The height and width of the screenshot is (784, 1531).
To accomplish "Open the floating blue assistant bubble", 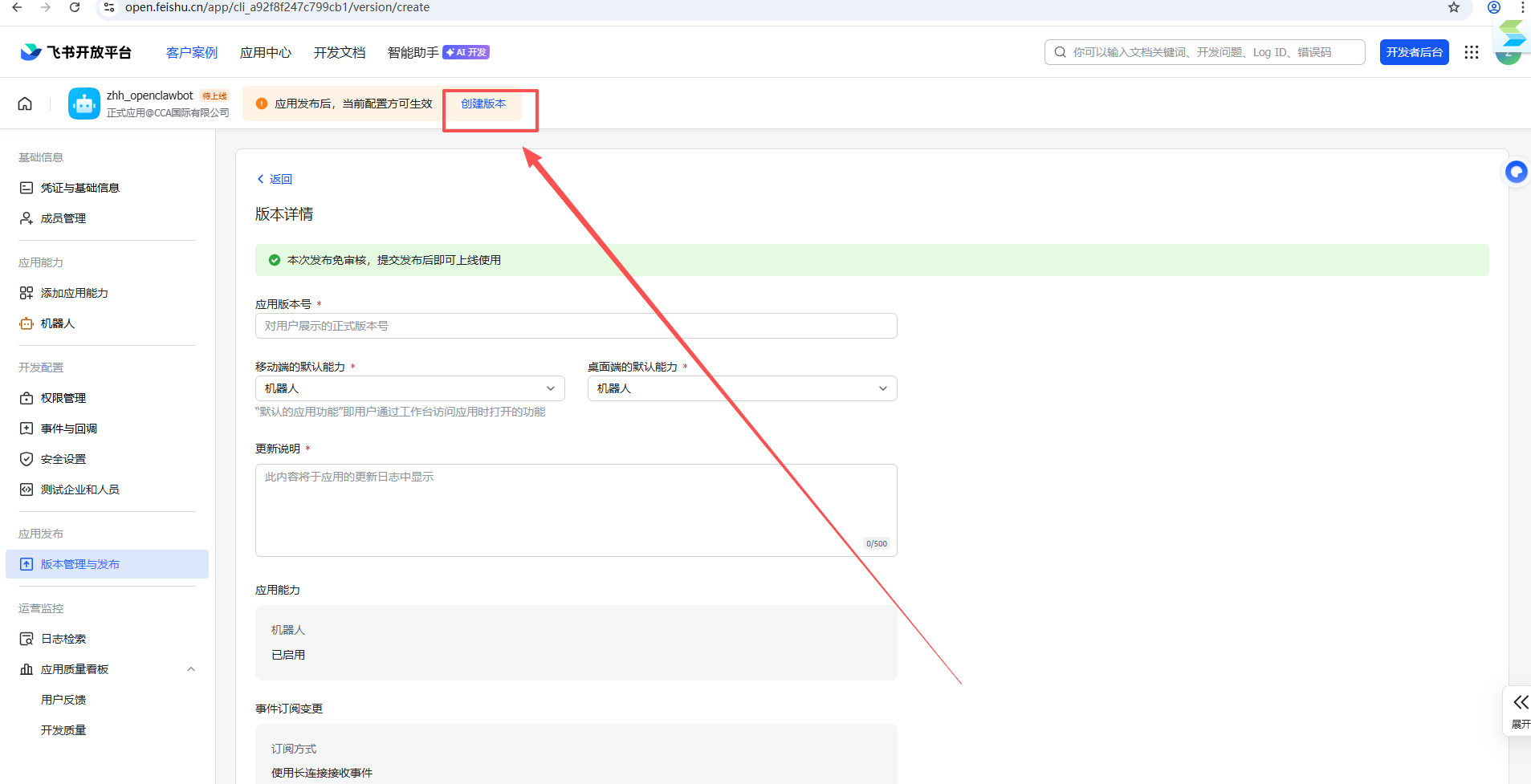I will (x=1516, y=172).
